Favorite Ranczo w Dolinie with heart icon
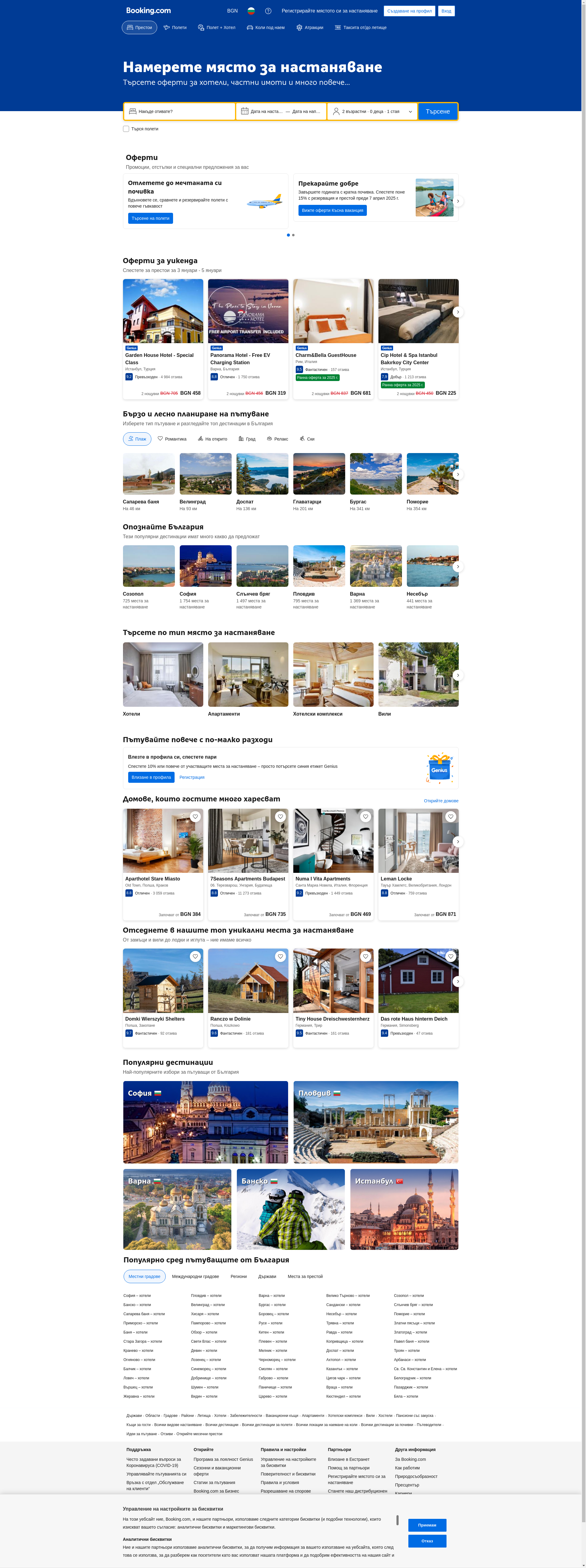 (x=280, y=957)
